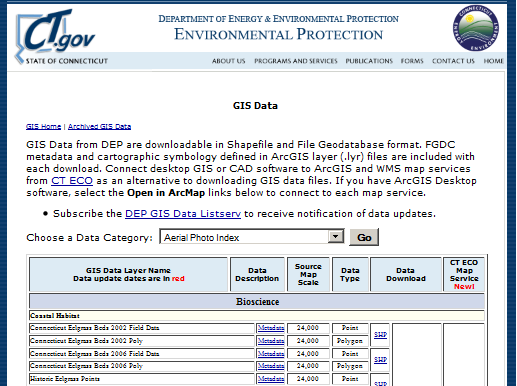Follow the GIS Home link
The image size is (517, 386).
click(x=44, y=126)
